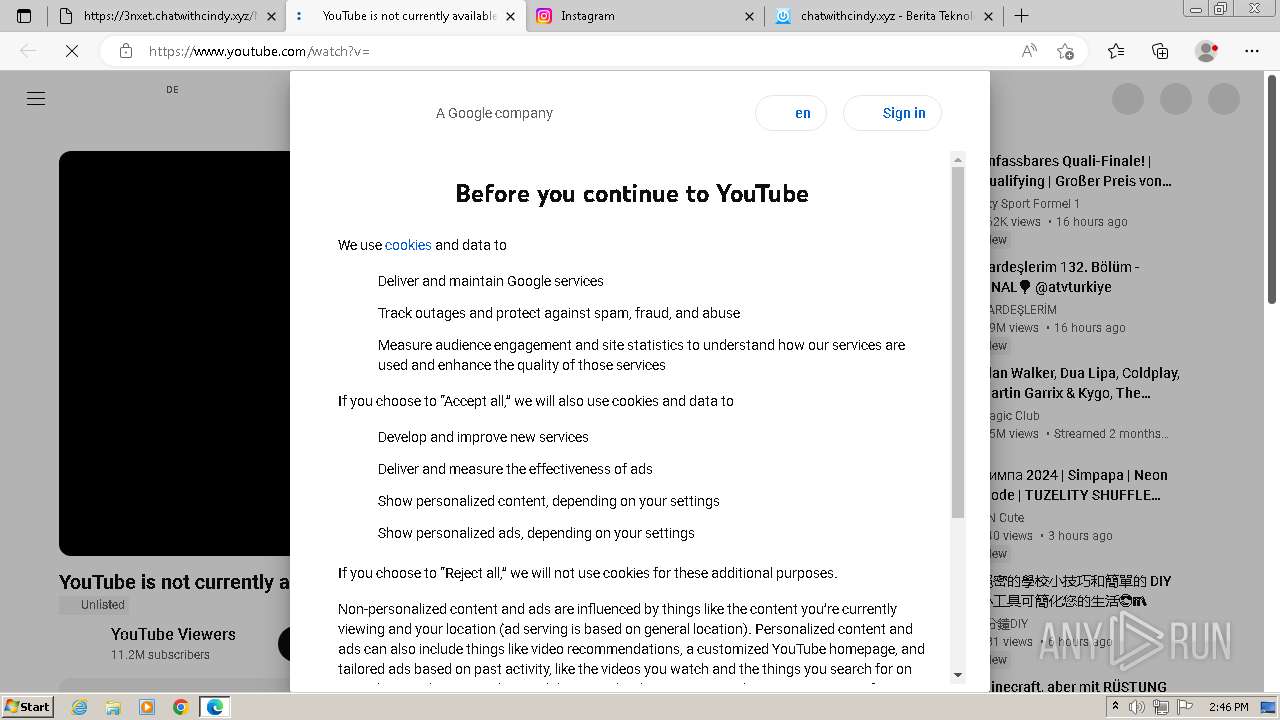
Task: Close the 3nxet.chatwithcindy.xyz tab
Action: [x=271, y=16]
